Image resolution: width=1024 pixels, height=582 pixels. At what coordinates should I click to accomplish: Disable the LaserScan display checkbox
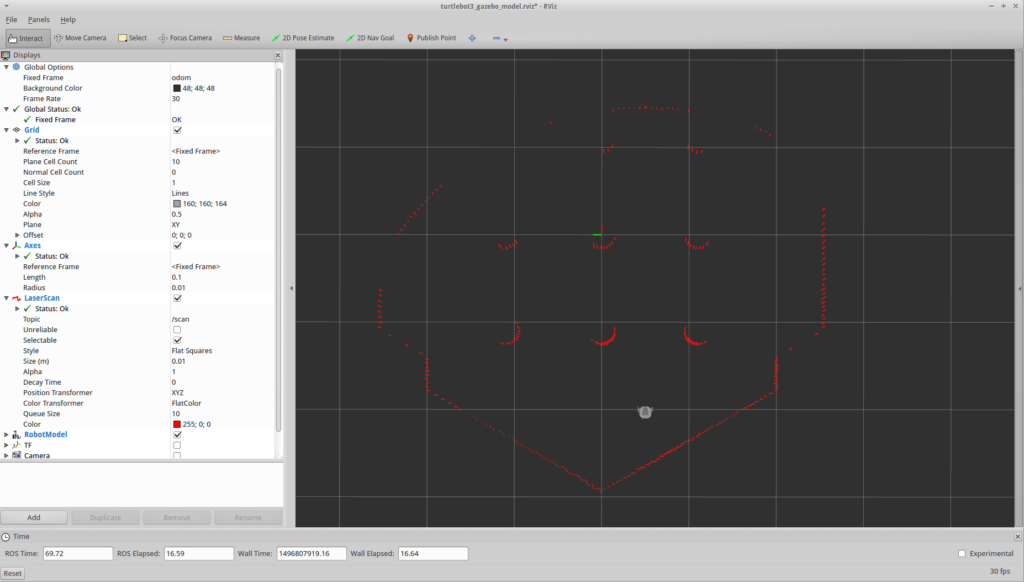(x=177, y=298)
